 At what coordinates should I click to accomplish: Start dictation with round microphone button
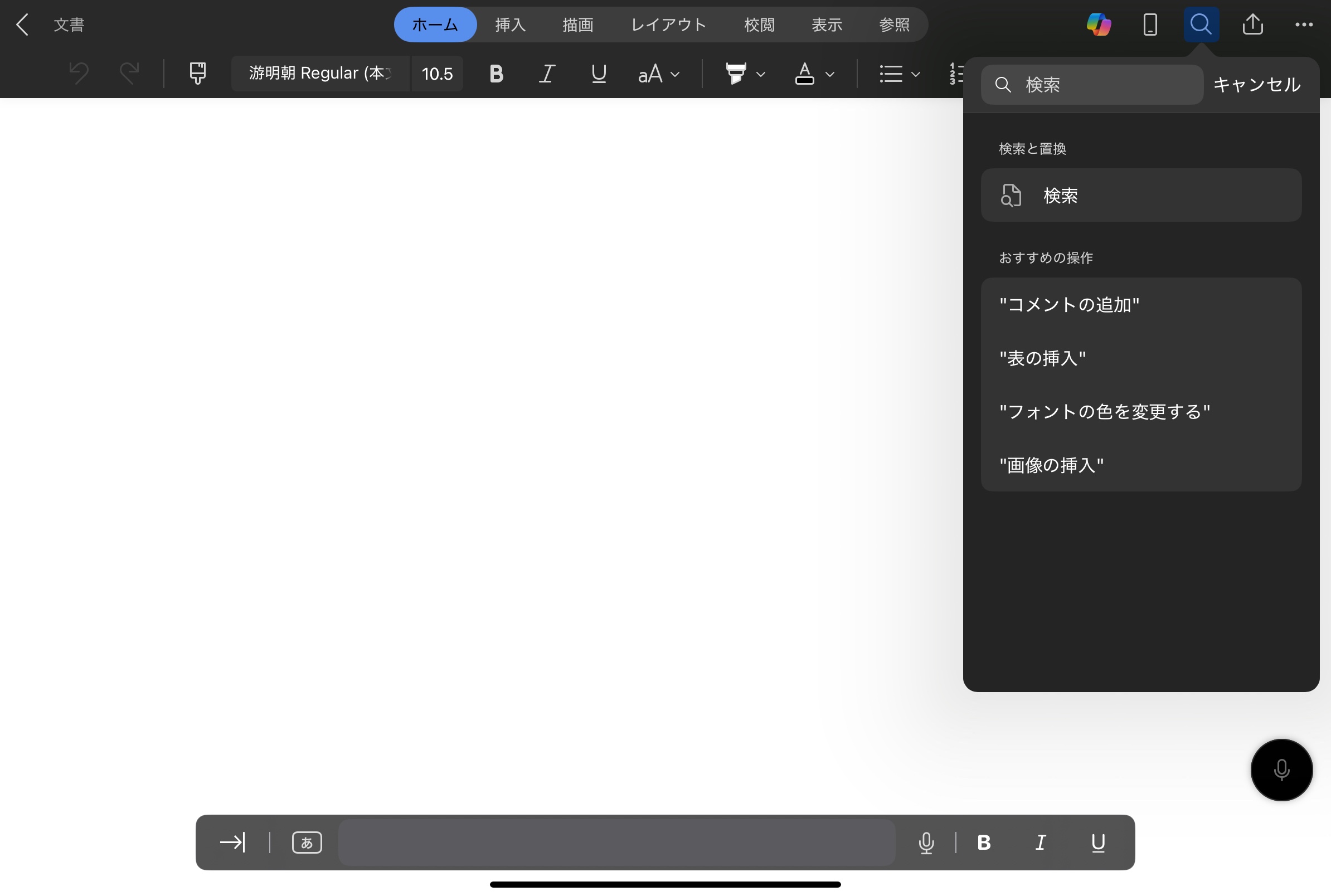click(x=1281, y=770)
